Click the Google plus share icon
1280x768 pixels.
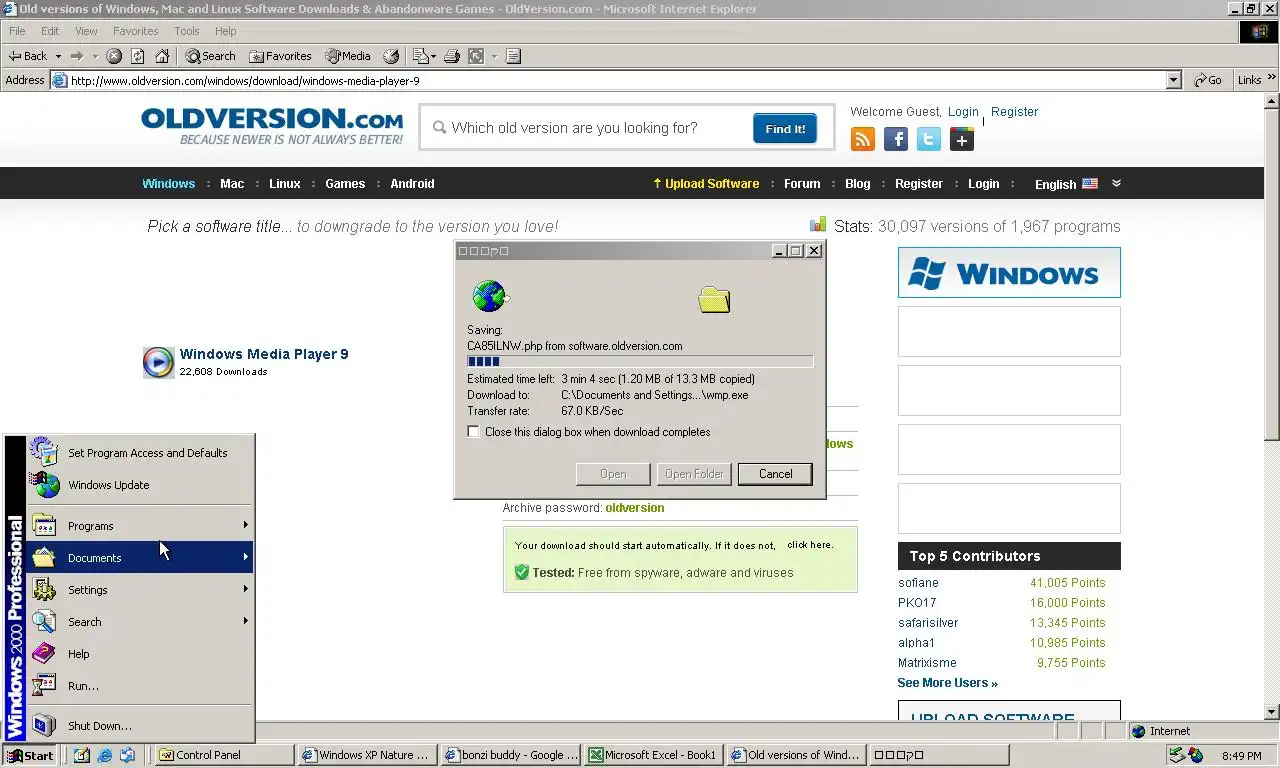(x=962, y=140)
